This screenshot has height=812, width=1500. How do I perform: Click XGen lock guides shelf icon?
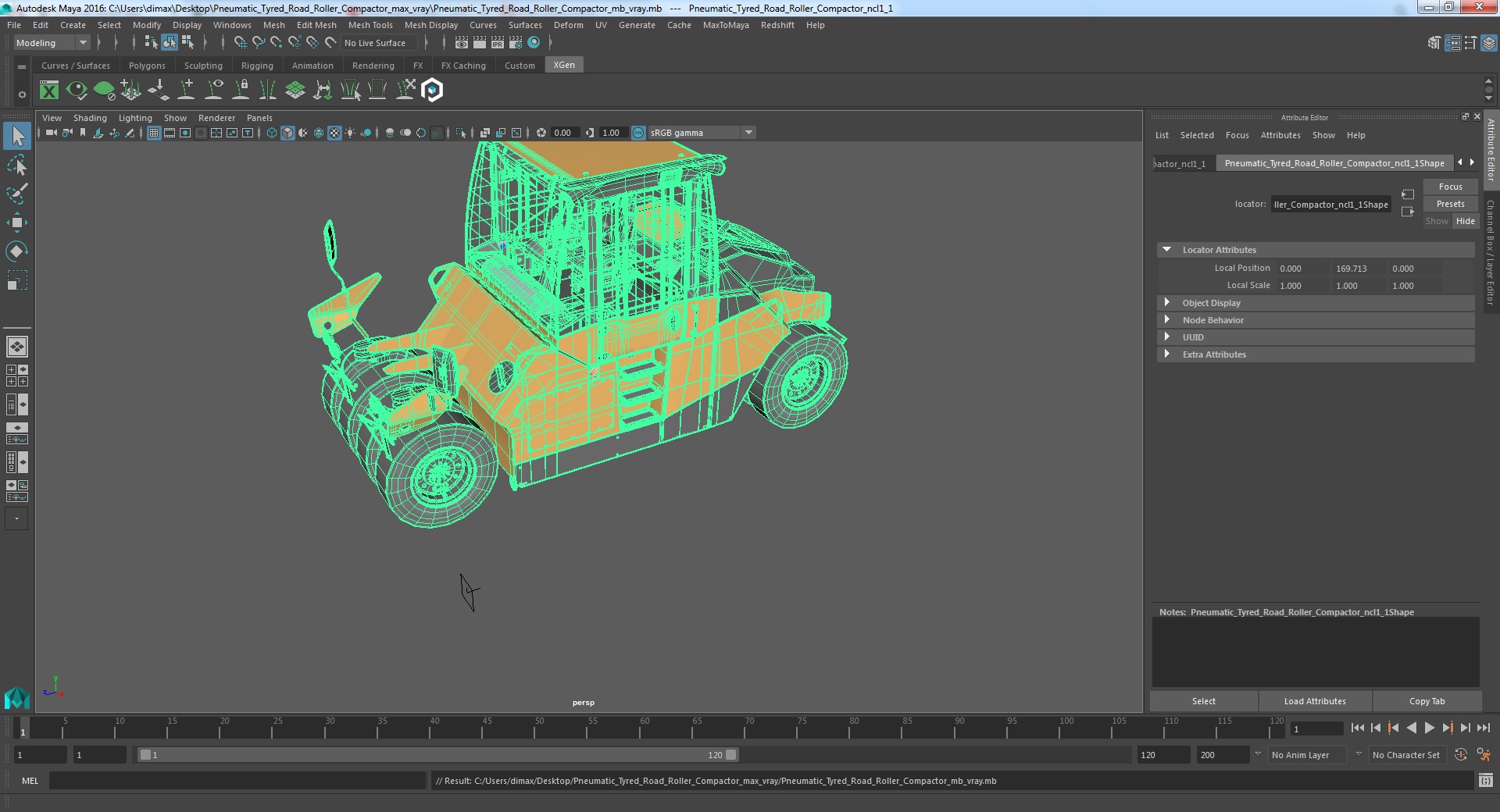(x=241, y=91)
